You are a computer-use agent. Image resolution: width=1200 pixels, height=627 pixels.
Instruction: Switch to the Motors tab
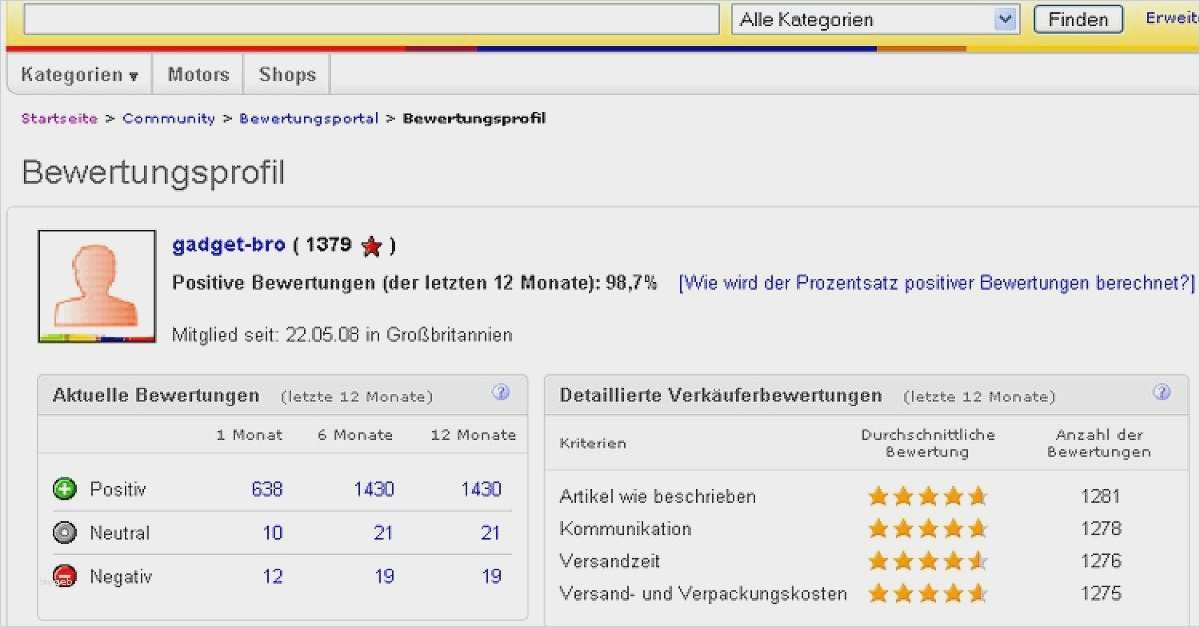coord(197,73)
